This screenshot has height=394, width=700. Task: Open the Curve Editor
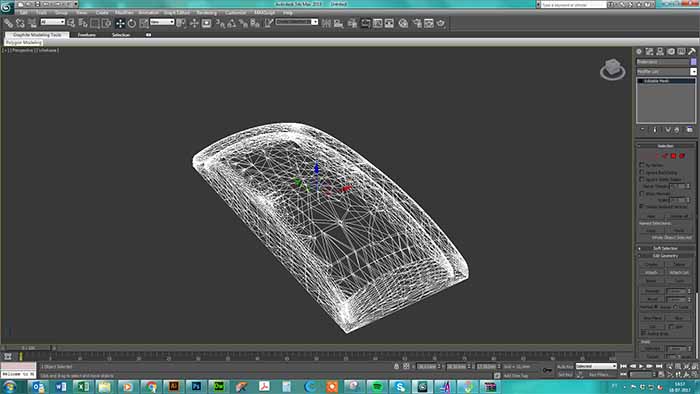[378, 23]
